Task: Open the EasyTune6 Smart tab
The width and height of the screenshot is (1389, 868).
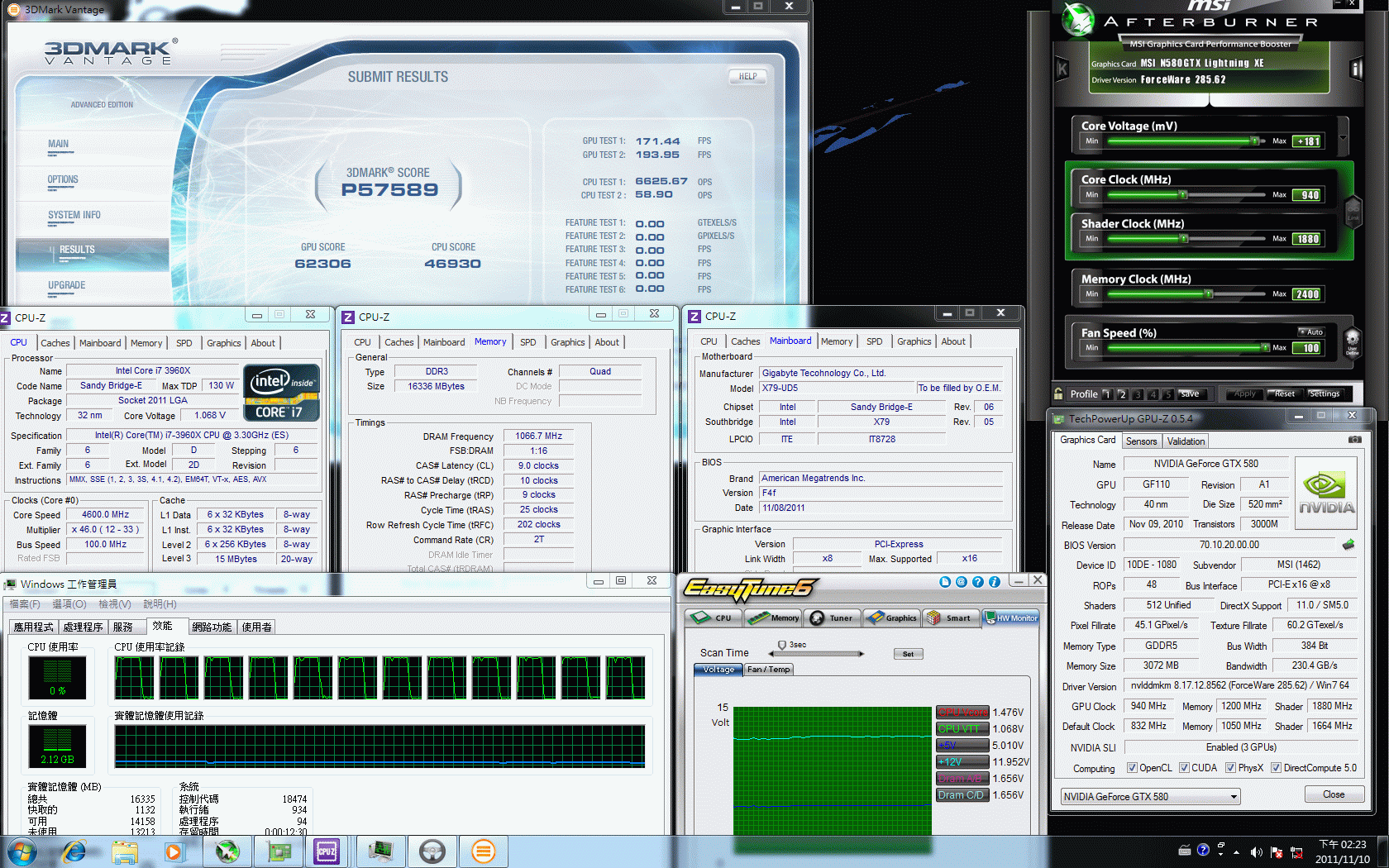Action: click(x=950, y=618)
